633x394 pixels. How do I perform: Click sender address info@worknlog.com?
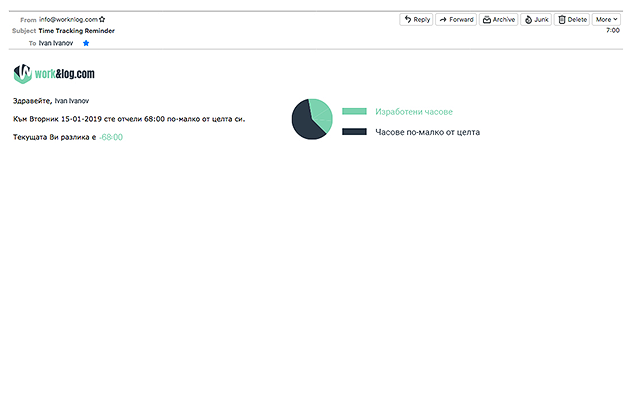coord(68,19)
